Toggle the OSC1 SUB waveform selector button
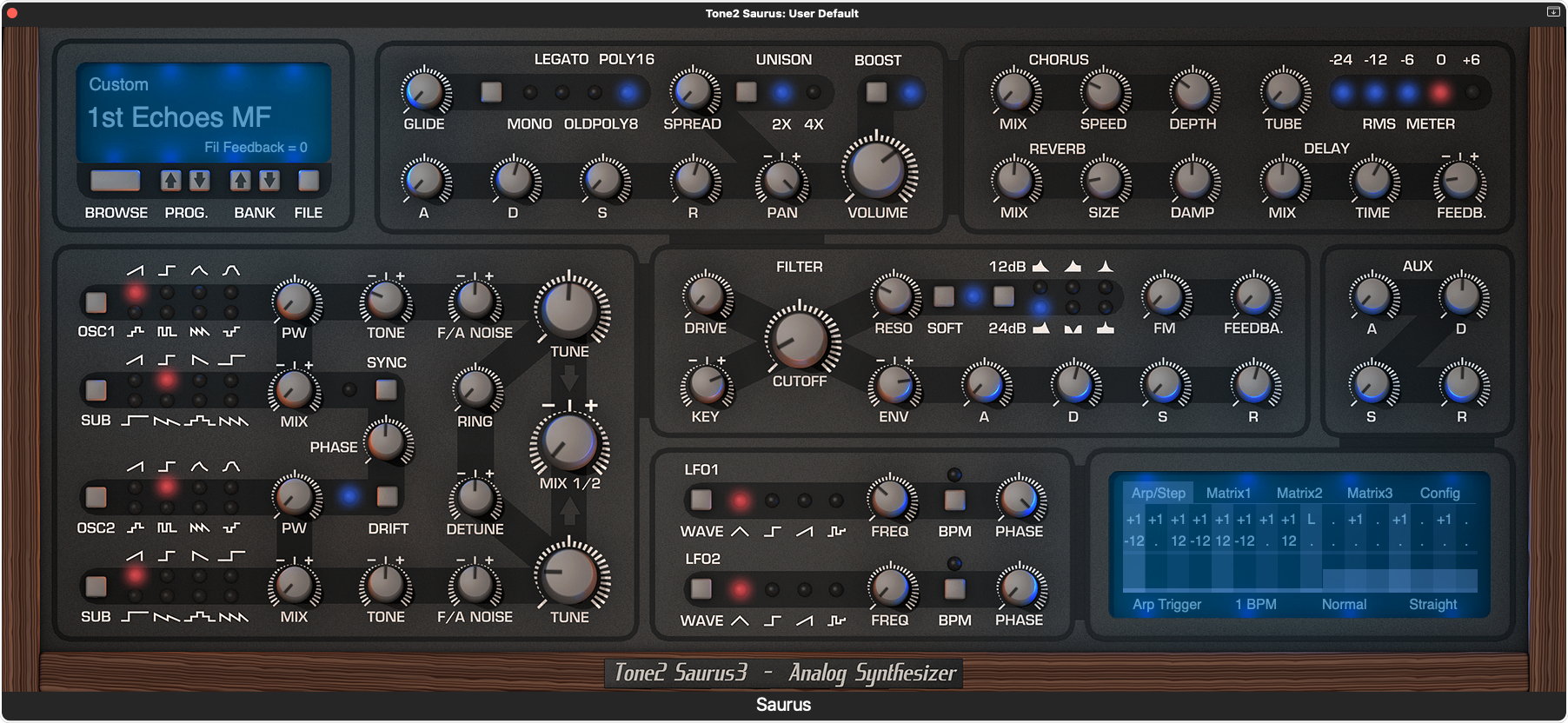Viewport: 1568px width, 723px height. coord(96,390)
